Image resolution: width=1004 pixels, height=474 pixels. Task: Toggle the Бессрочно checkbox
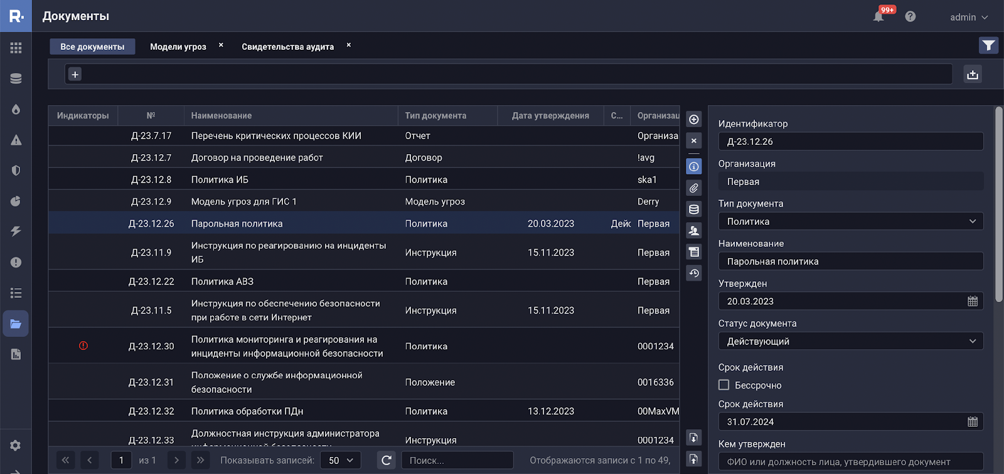click(x=724, y=385)
